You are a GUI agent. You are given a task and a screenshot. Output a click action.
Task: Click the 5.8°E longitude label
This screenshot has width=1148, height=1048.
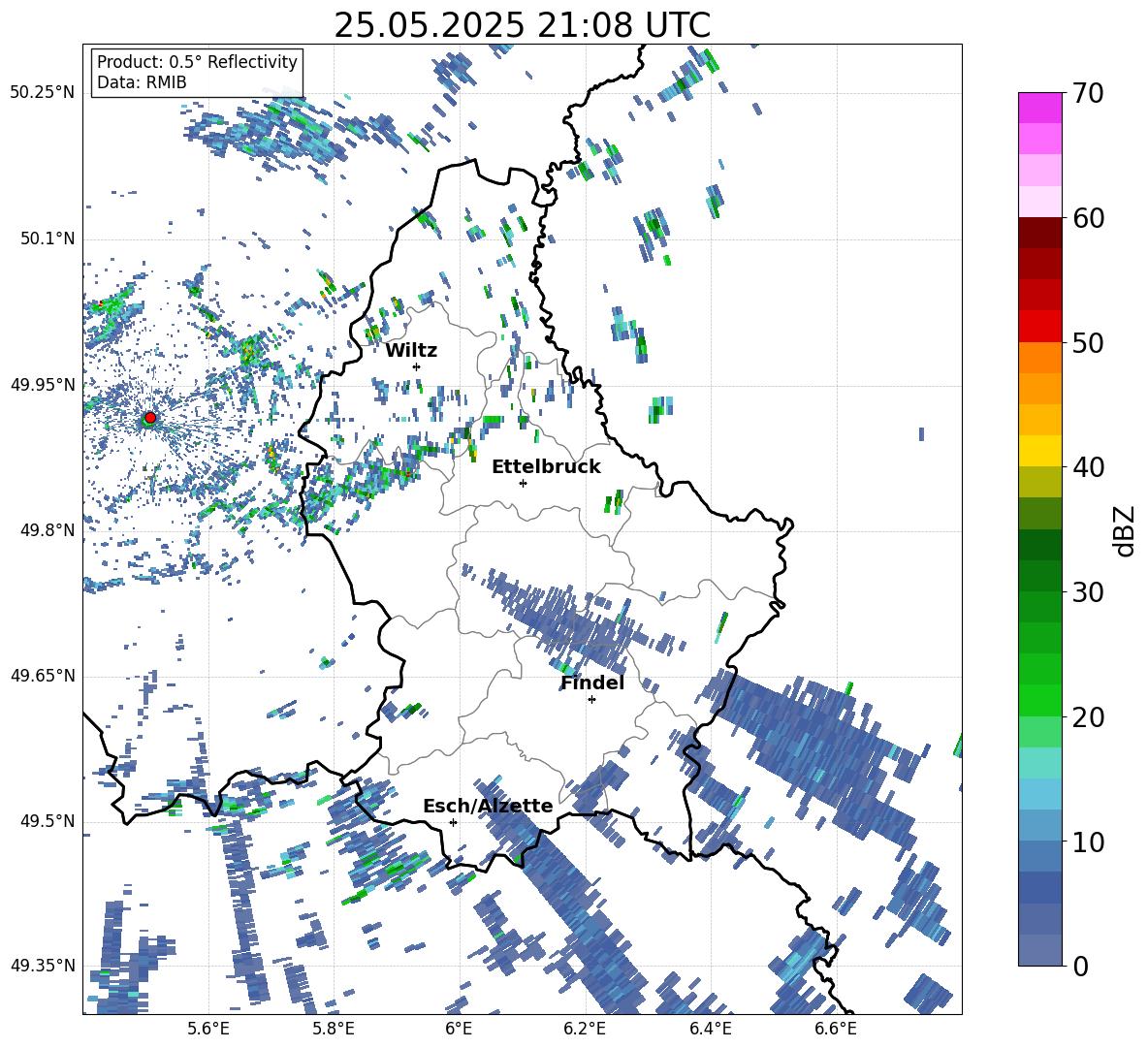coord(334,1029)
